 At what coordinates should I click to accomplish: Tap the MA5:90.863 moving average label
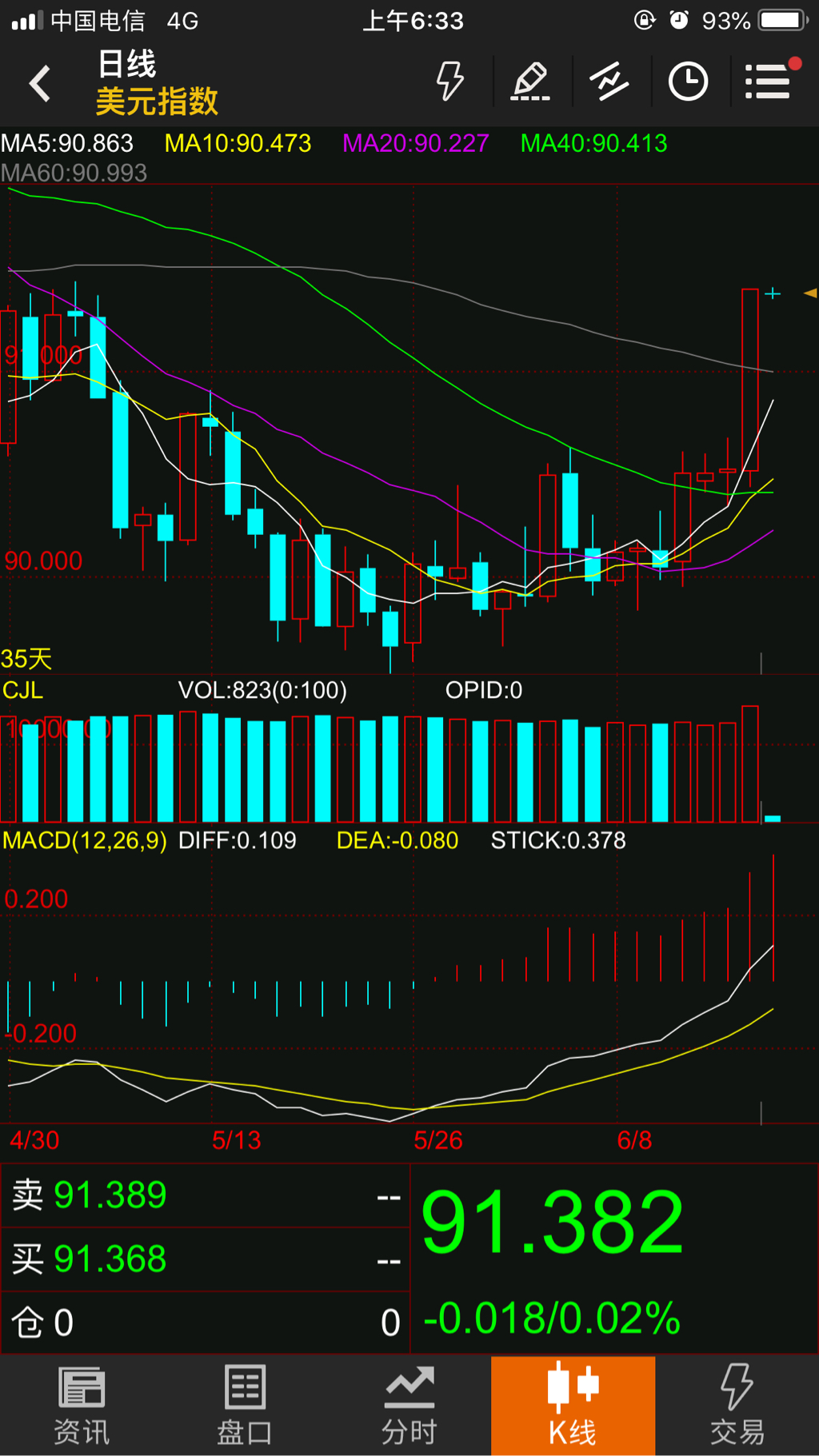67,143
